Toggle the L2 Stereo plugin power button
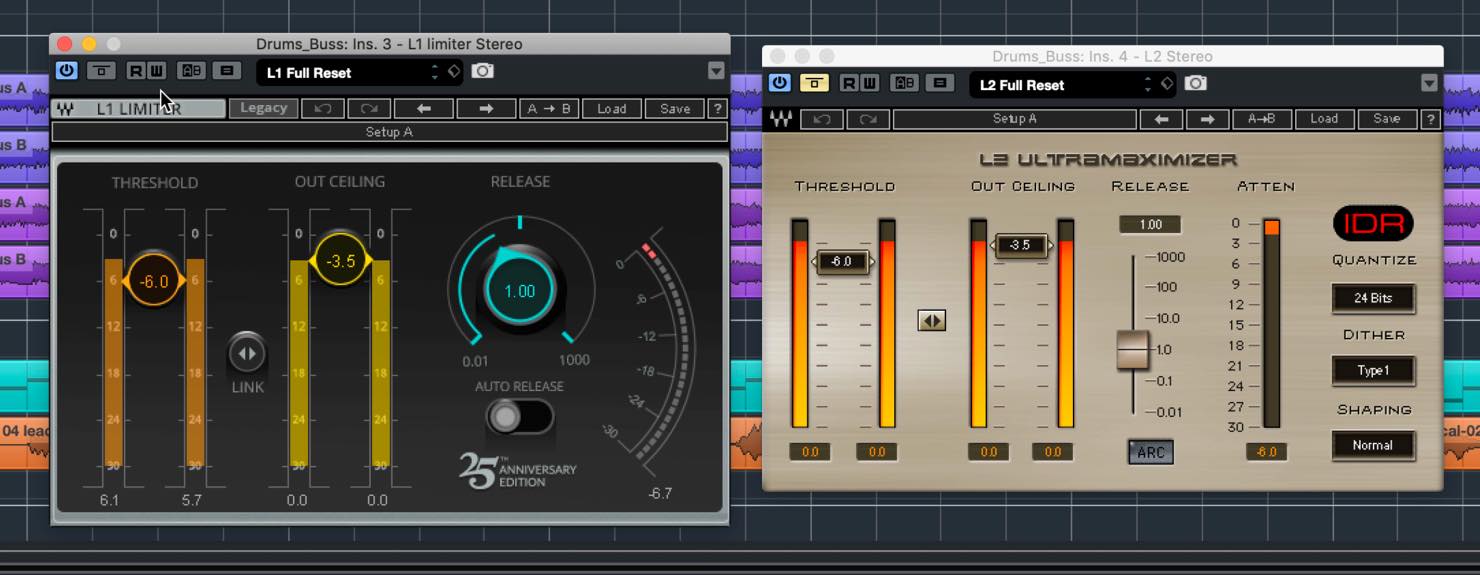The width and height of the screenshot is (1480, 575). click(780, 83)
